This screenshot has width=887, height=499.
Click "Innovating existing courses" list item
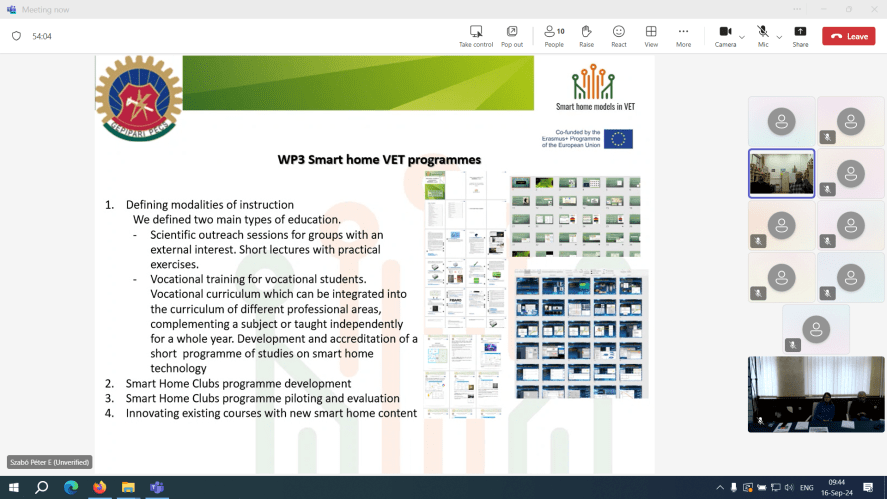(271, 413)
